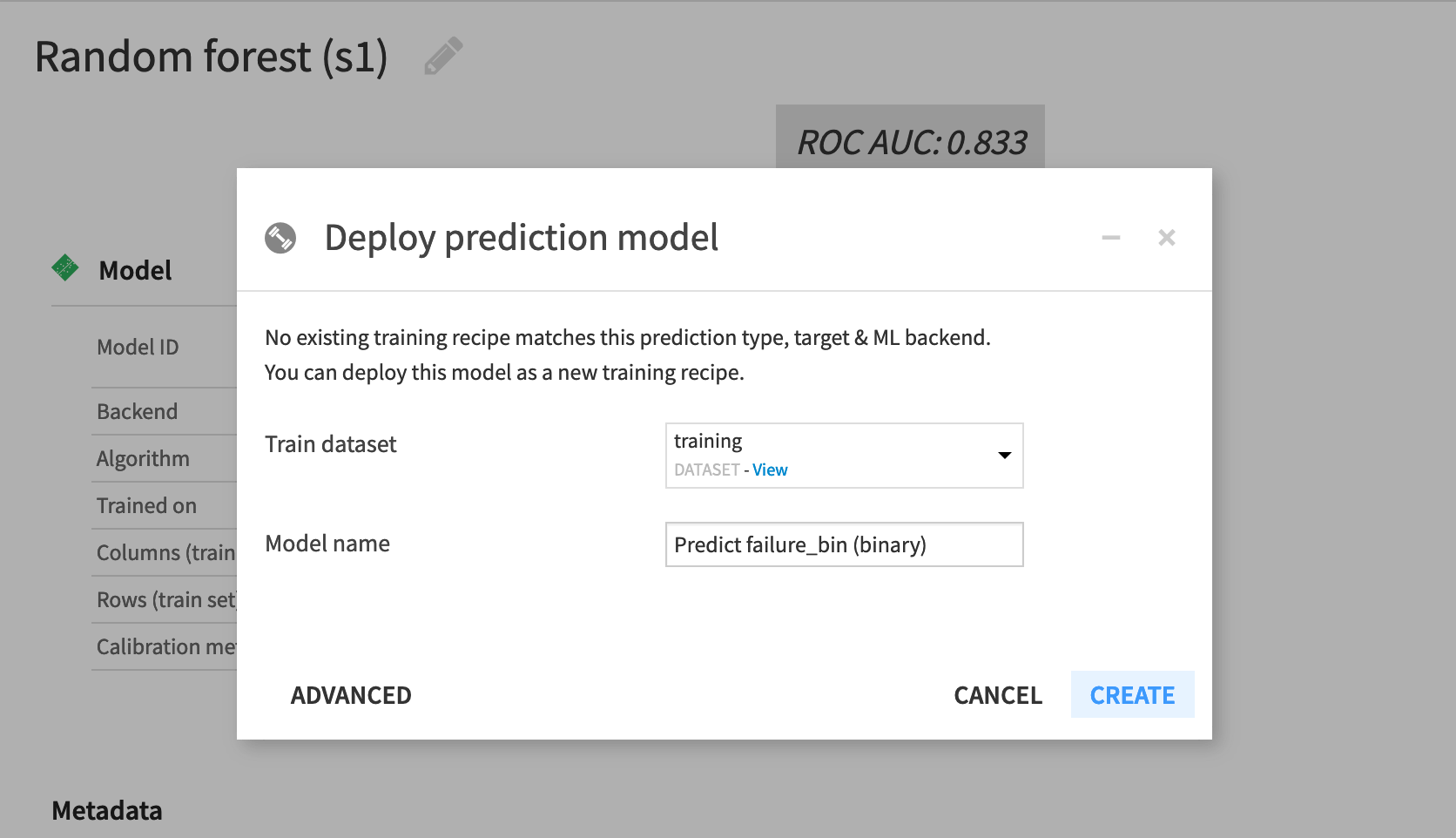Select the Backend row on the left panel
Image resolution: width=1456 pixels, height=838 pixels.
coord(137,410)
